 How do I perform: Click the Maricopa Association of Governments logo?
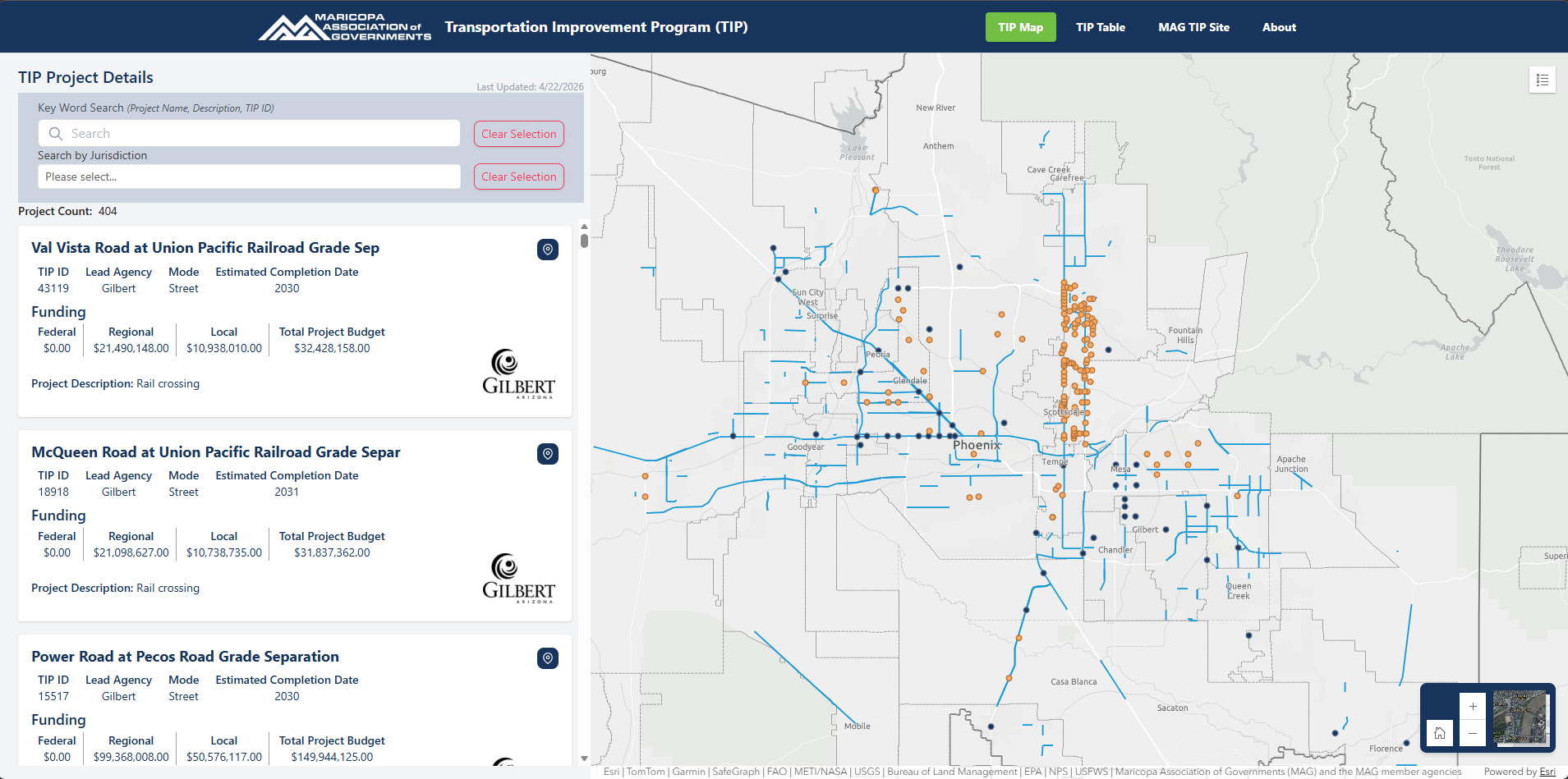click(345, 27)
